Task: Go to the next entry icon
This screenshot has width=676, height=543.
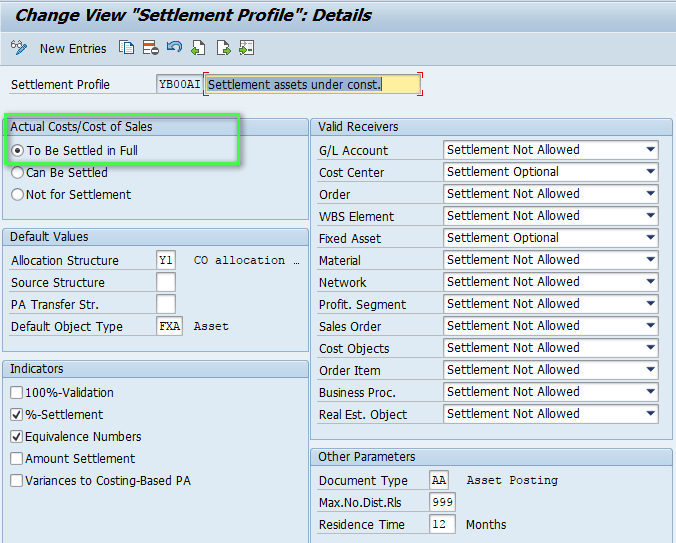Action: coord(223,48)
